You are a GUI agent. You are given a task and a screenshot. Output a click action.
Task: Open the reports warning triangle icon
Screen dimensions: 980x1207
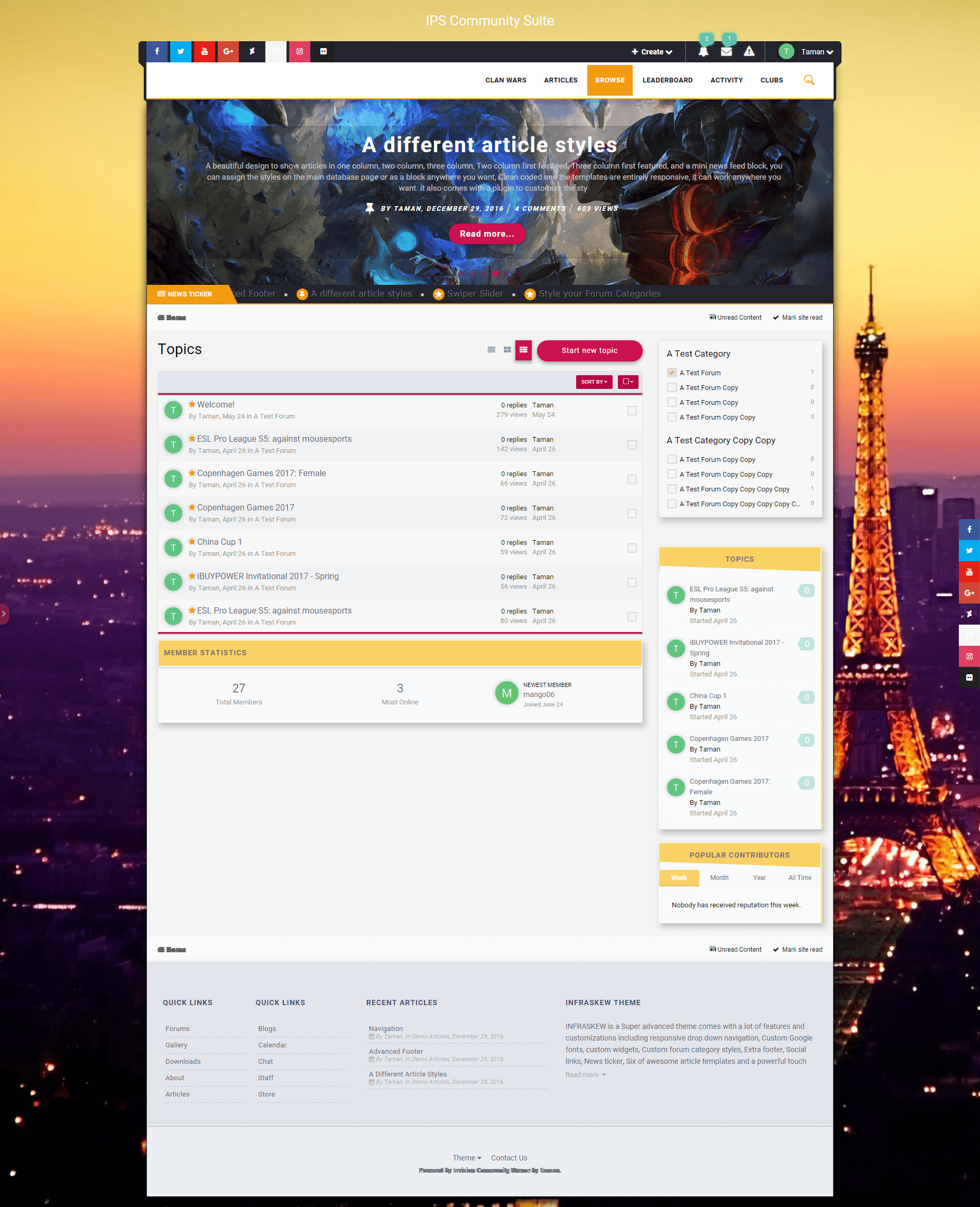pyautogui.click(x=749, y=51)
